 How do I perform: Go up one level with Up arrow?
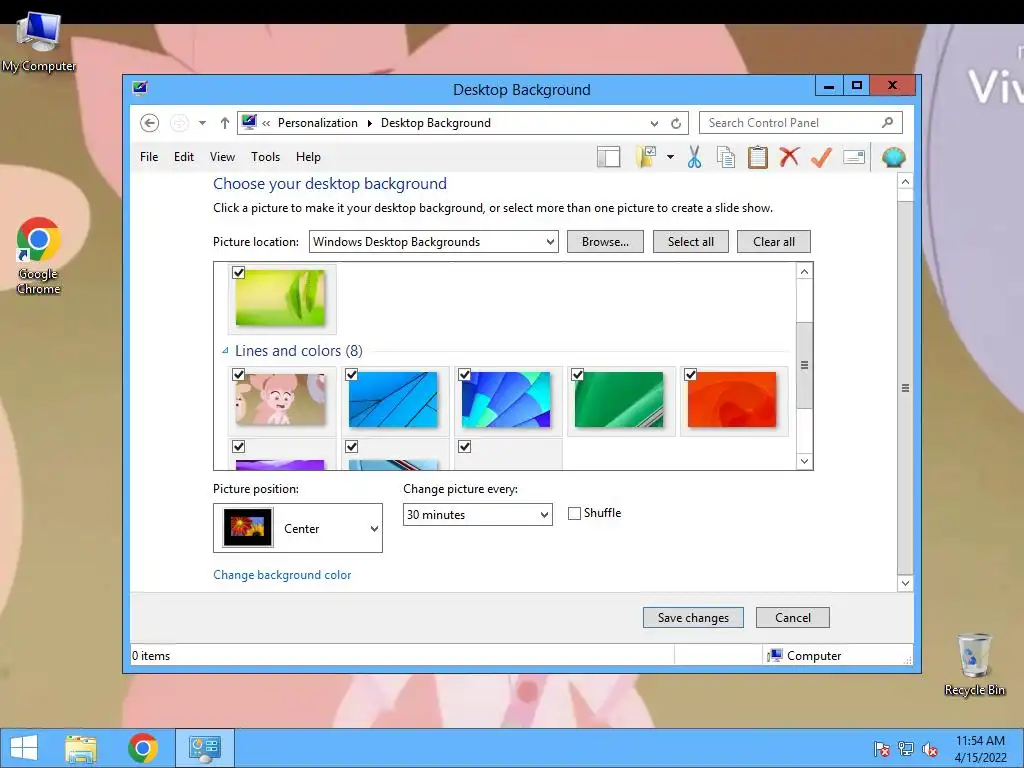(225, 123)
